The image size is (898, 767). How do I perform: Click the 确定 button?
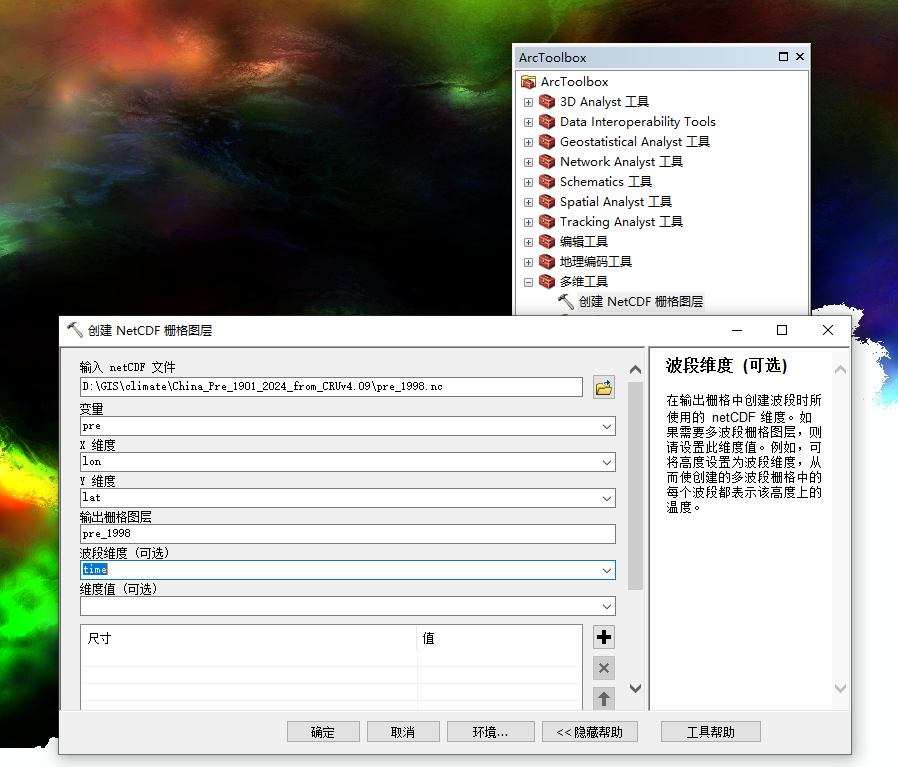(x=323, y=732)
